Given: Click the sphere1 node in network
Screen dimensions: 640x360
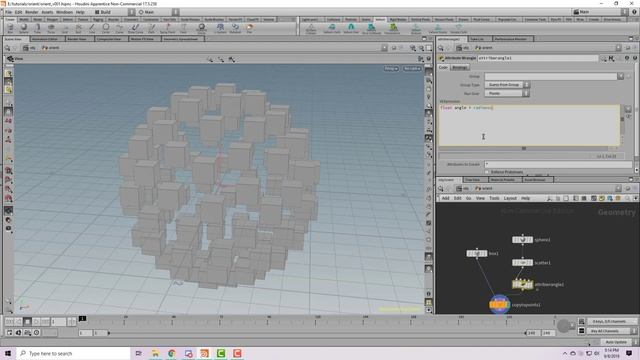Looking at the screenshot, I should 522,240.
